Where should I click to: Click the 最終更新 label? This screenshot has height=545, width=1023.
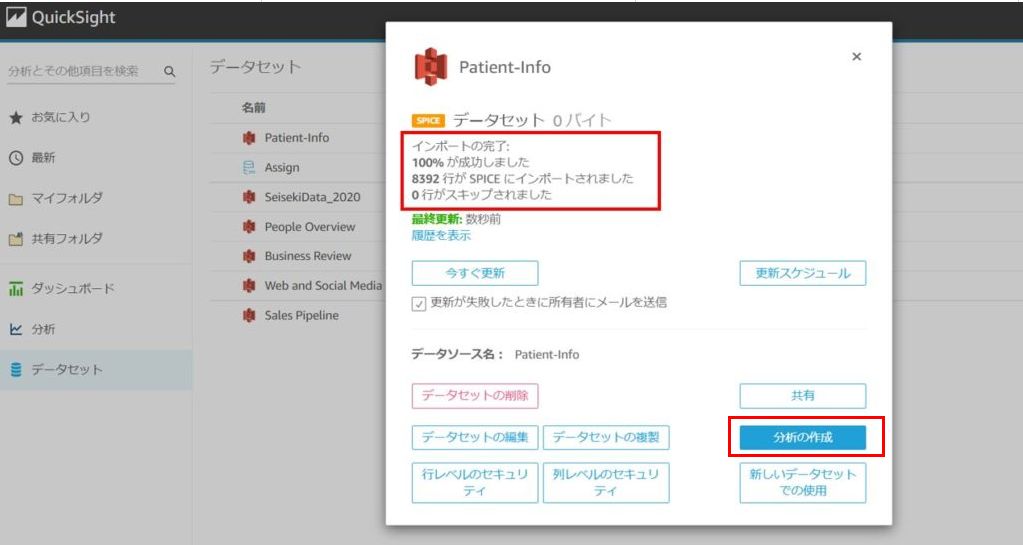coord(436,219)
